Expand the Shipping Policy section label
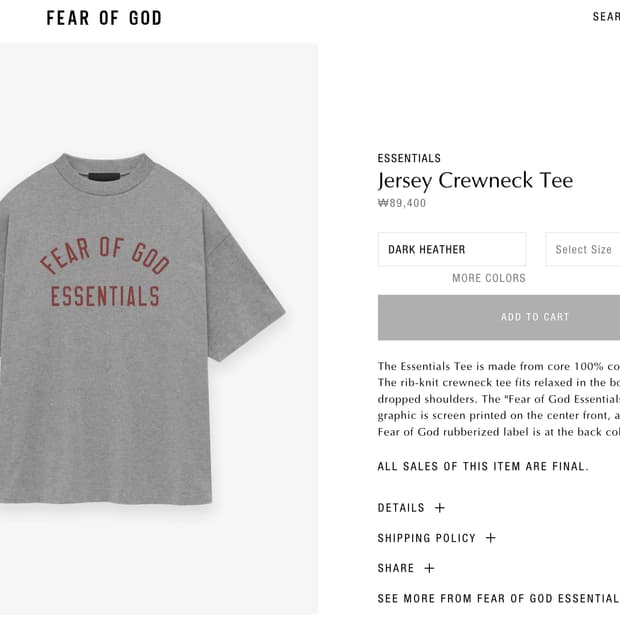 (427, 538)
